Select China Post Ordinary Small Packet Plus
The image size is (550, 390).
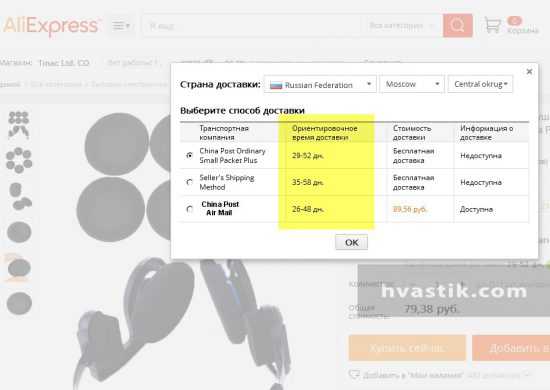click(189, 155)
